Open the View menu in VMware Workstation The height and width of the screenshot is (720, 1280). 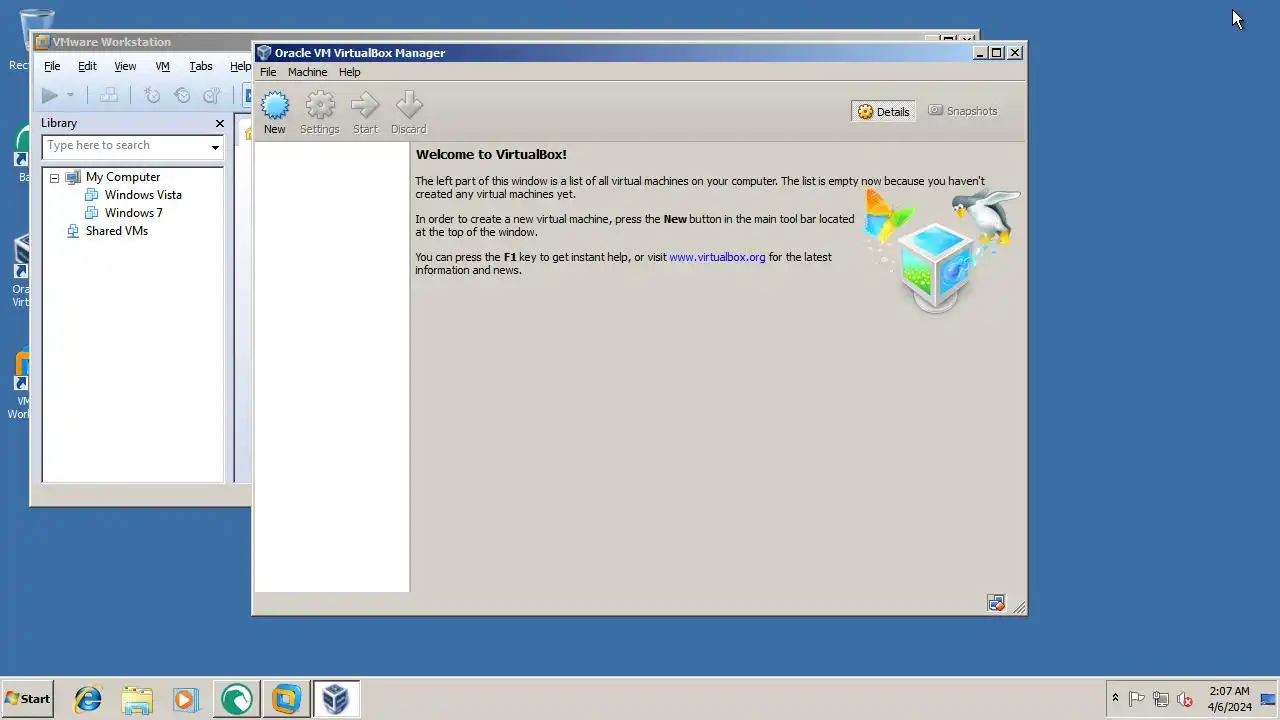tap(125, 66)
